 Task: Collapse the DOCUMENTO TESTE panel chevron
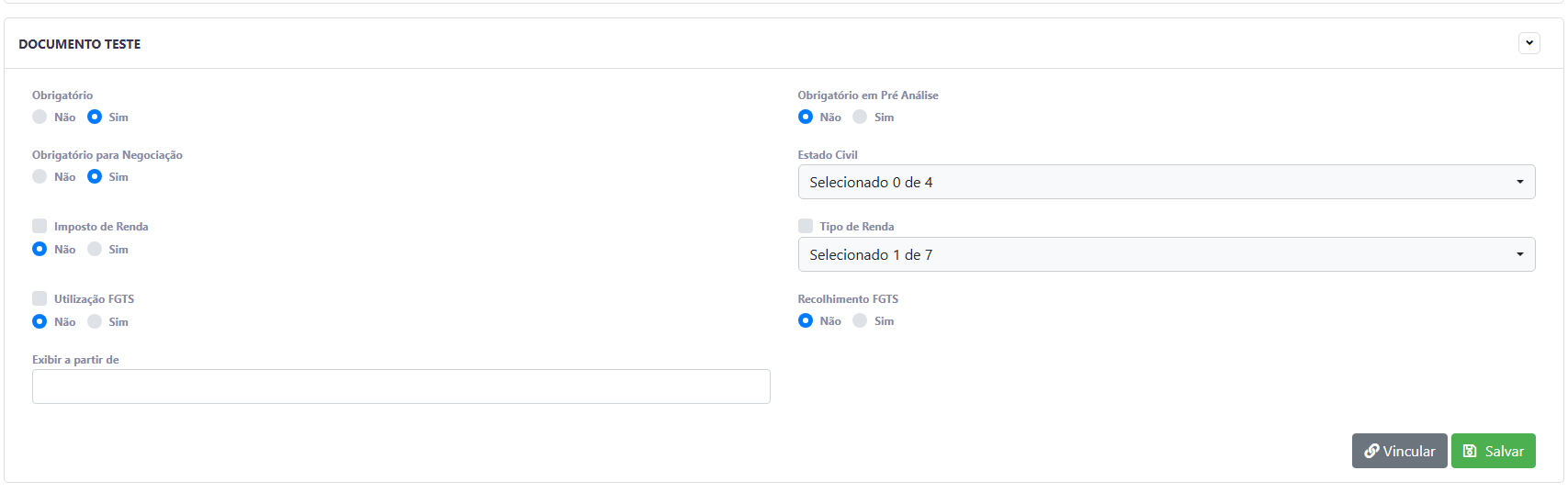pyautogui.click(x=1529, y=43)
